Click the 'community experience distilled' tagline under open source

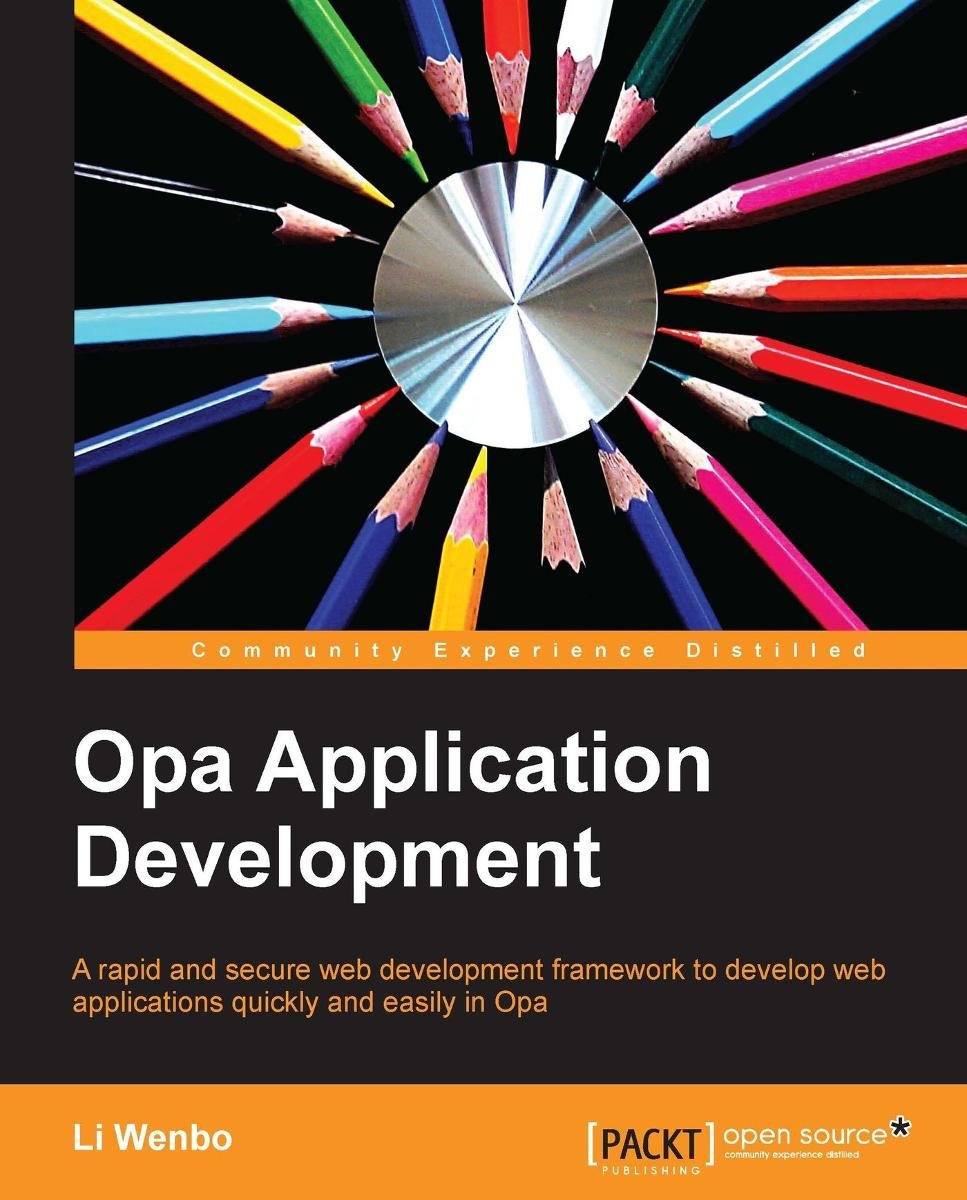click(804, 1154)
